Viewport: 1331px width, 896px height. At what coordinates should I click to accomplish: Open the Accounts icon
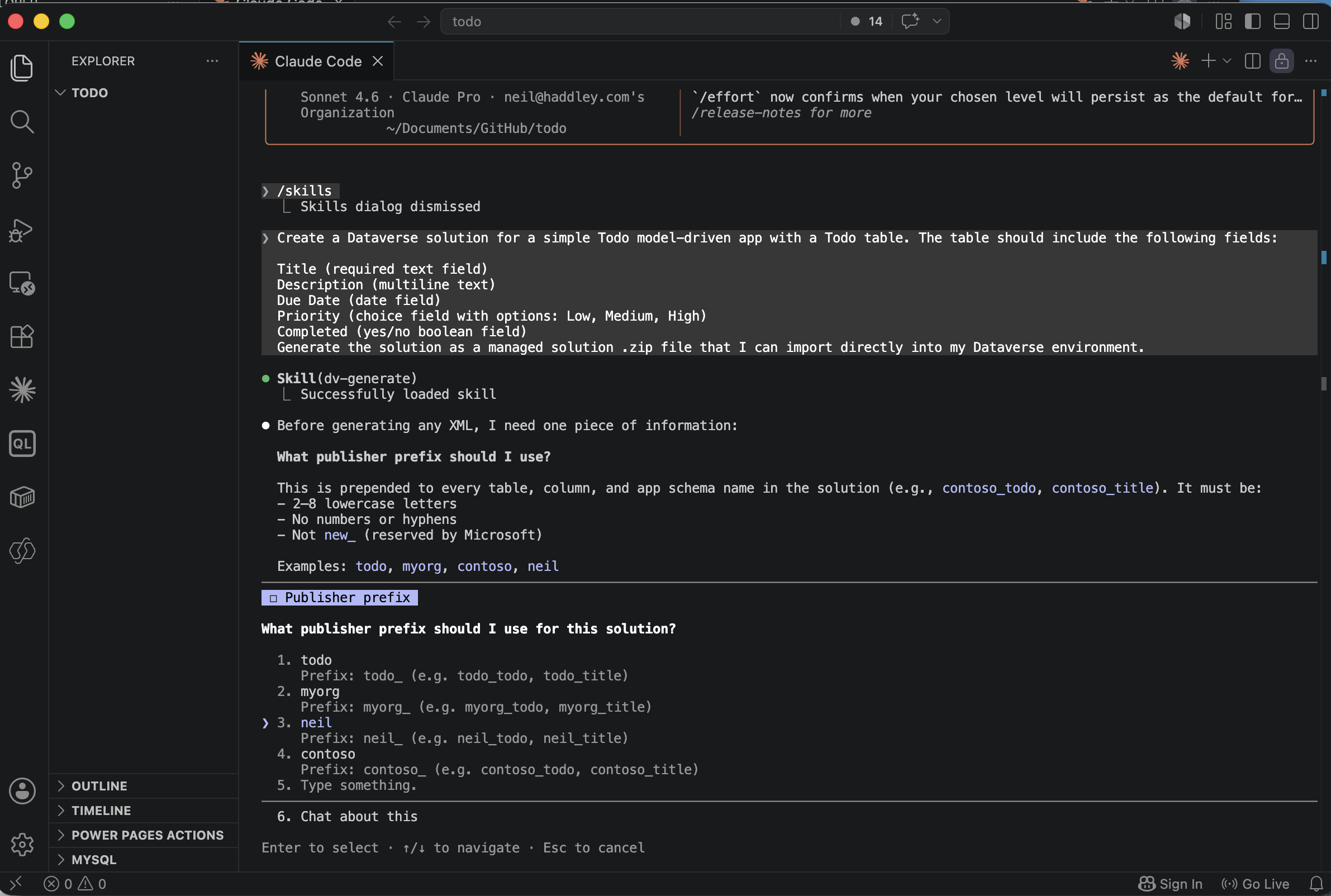click(x=22, y=792)
